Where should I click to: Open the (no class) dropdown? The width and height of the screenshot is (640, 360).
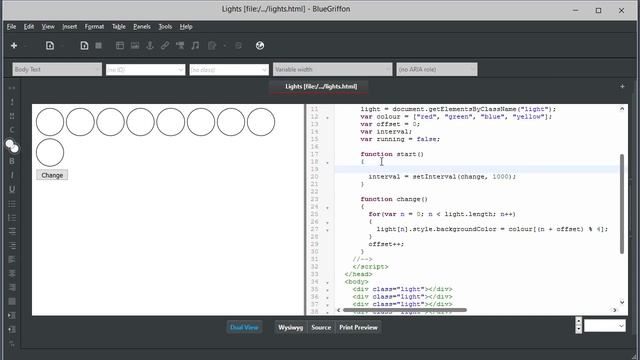[x=229, y=70]
